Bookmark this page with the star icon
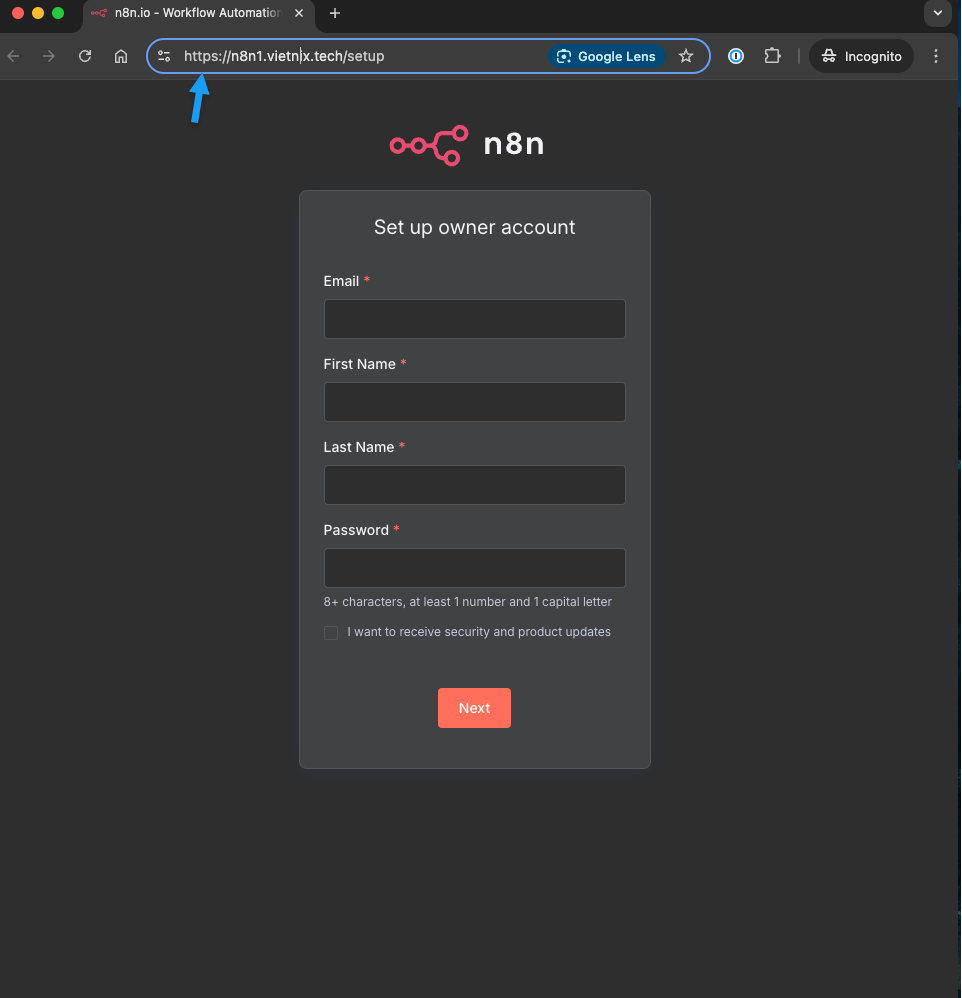Screen dimensions: 962x998 [686, 56]
